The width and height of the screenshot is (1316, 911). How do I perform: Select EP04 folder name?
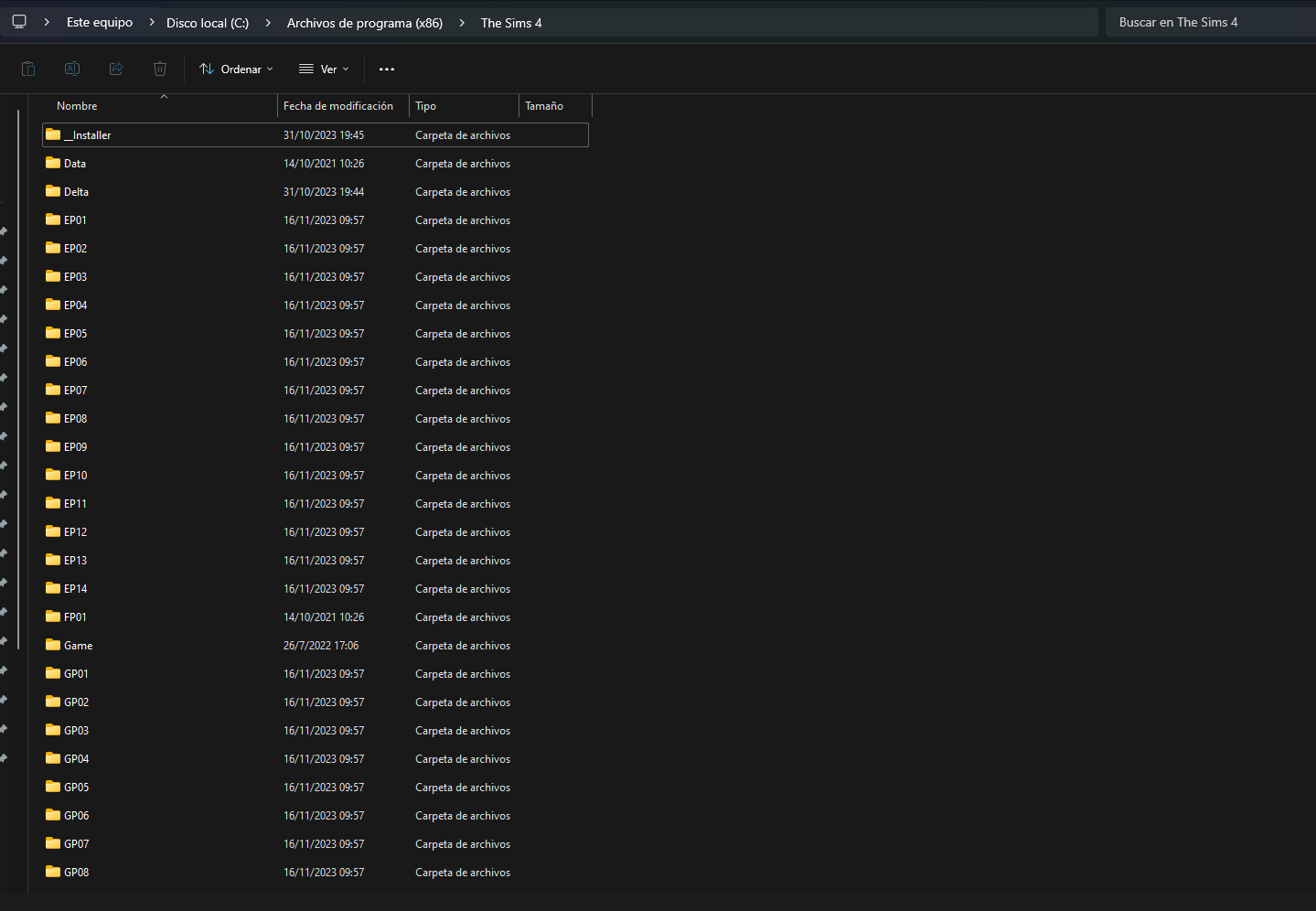(x=76, y=305)
